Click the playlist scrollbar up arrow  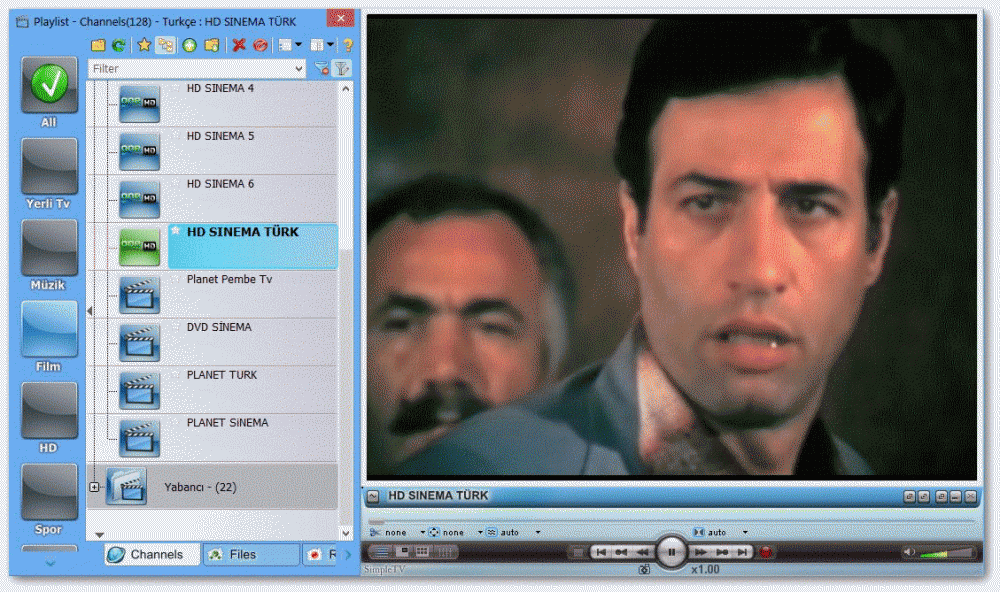pyautogui.click(x=346, y=89)
